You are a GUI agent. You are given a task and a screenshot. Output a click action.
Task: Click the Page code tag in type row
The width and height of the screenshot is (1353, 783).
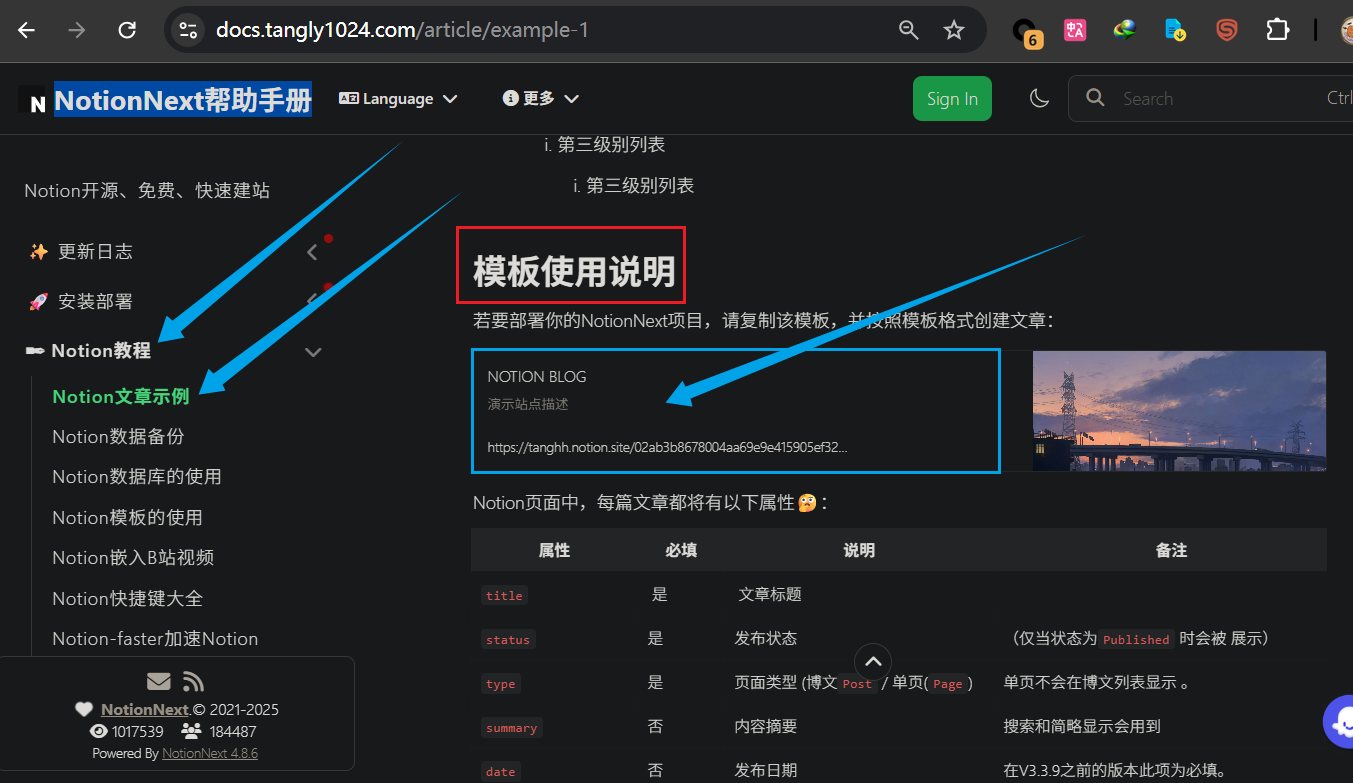coord(947,684)
